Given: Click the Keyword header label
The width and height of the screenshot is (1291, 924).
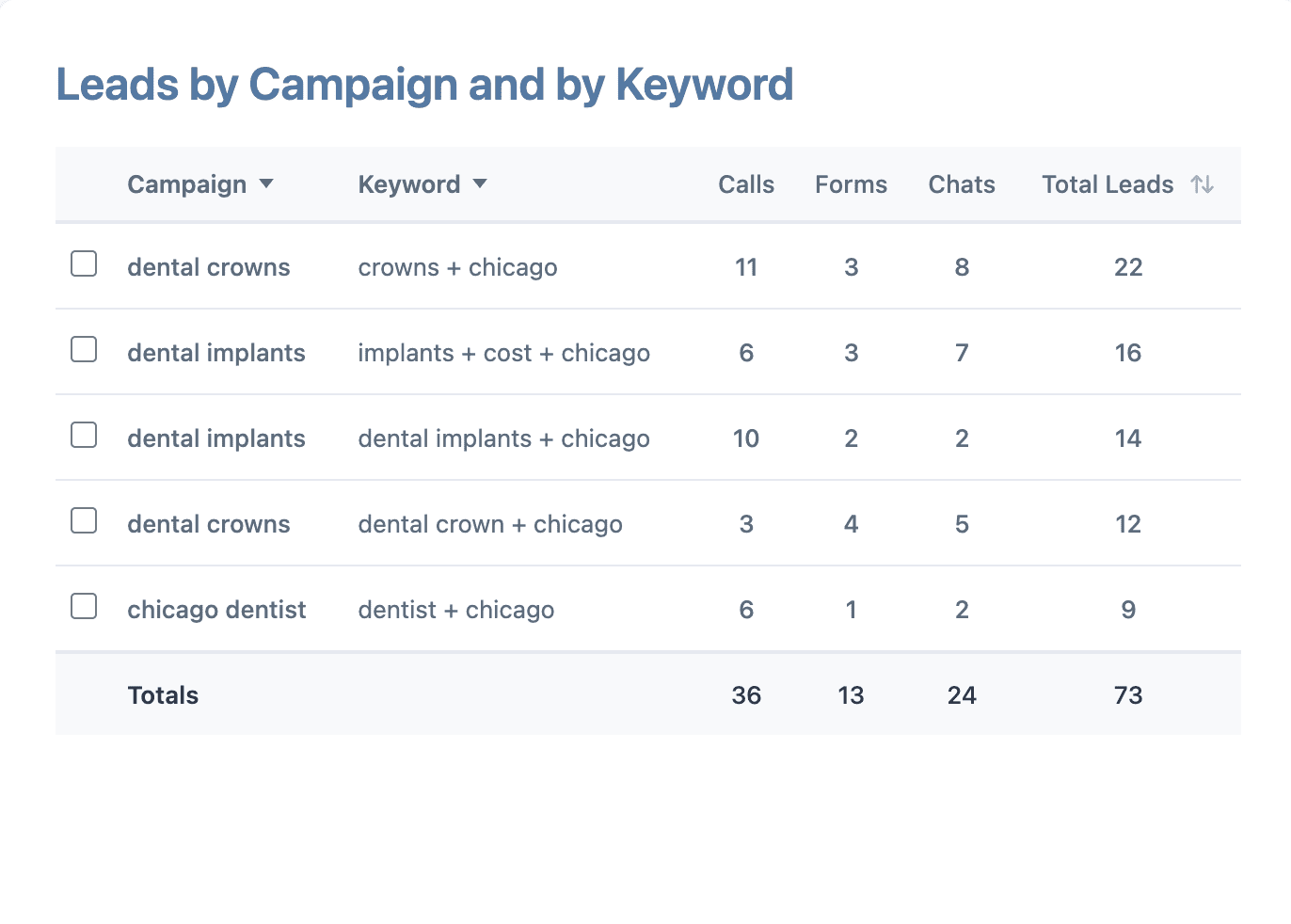Looking at the screenshot, I should 409,184.
